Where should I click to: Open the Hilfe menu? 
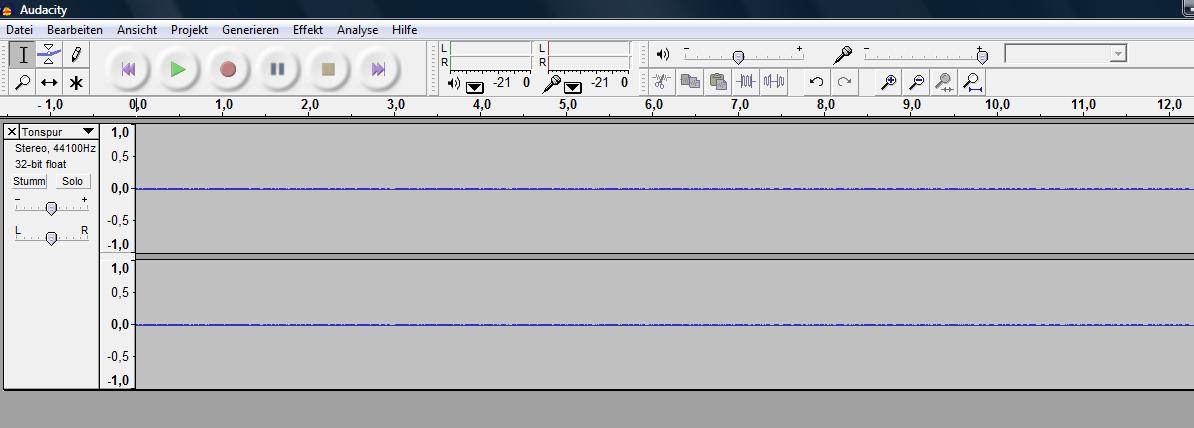[404, 30]
